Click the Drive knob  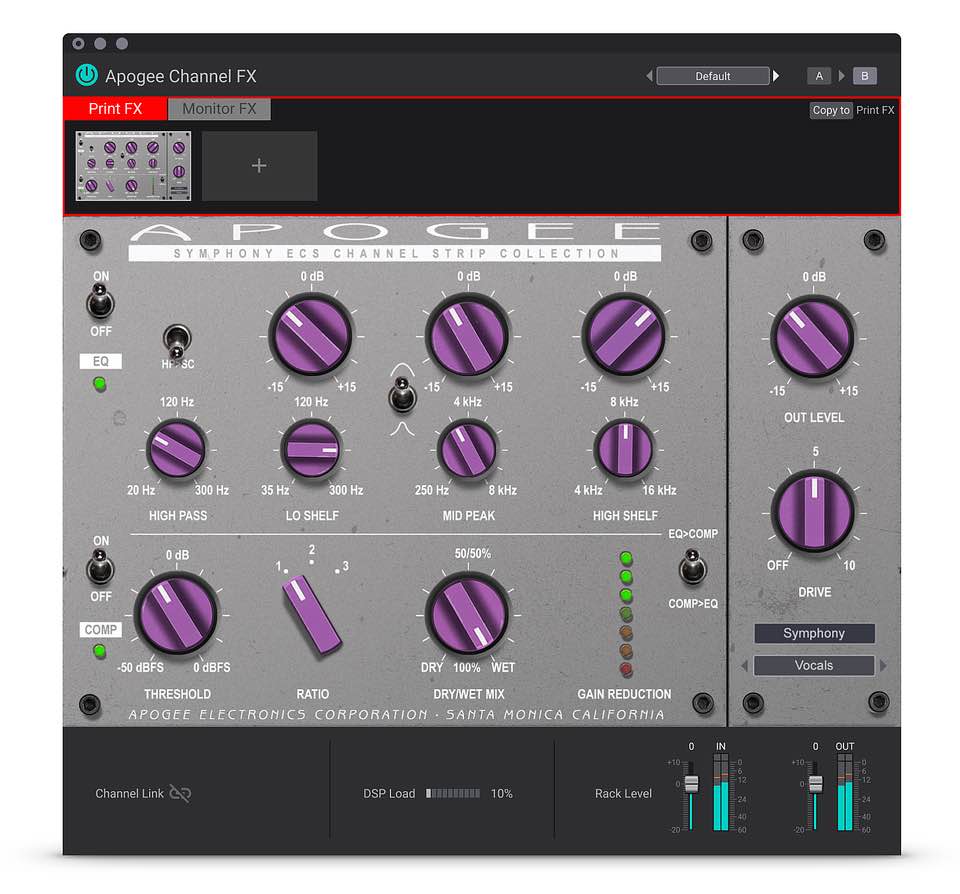[x=814, y=512]
